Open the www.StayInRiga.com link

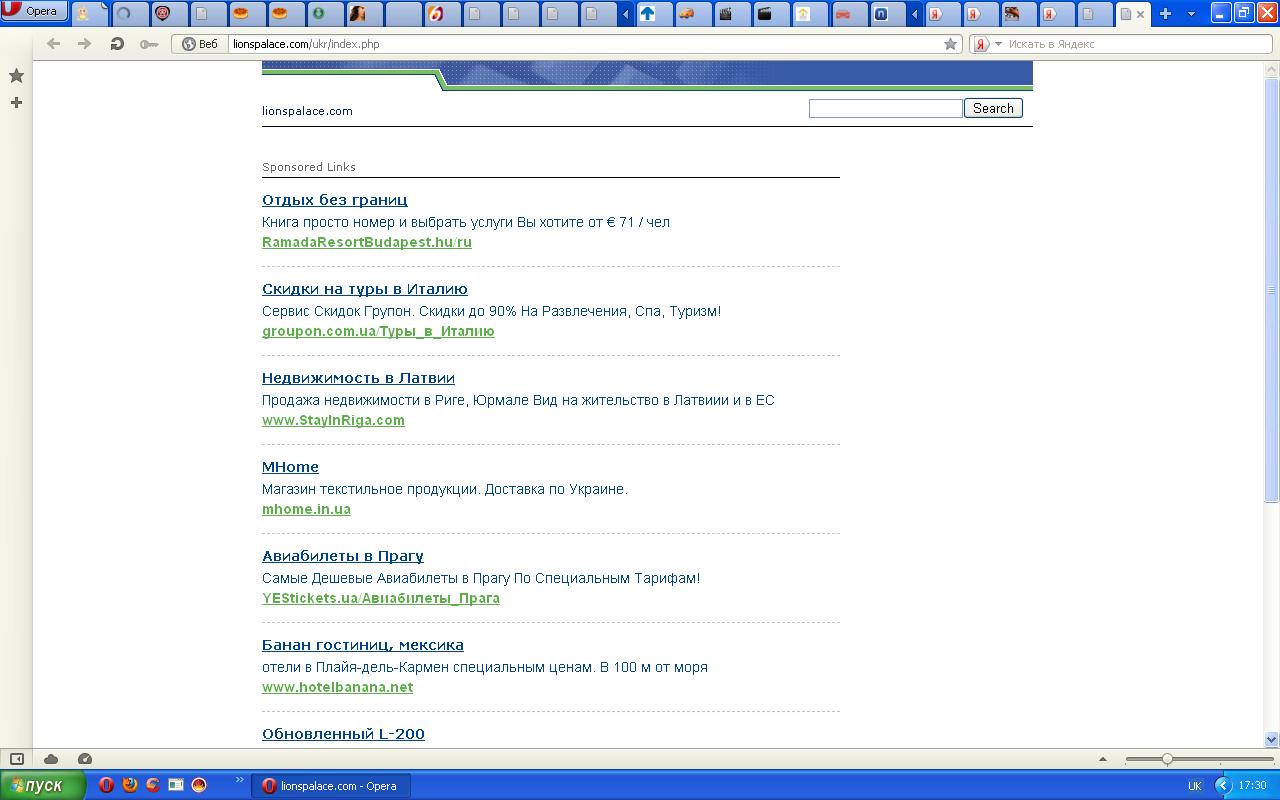tap(333, 420)
